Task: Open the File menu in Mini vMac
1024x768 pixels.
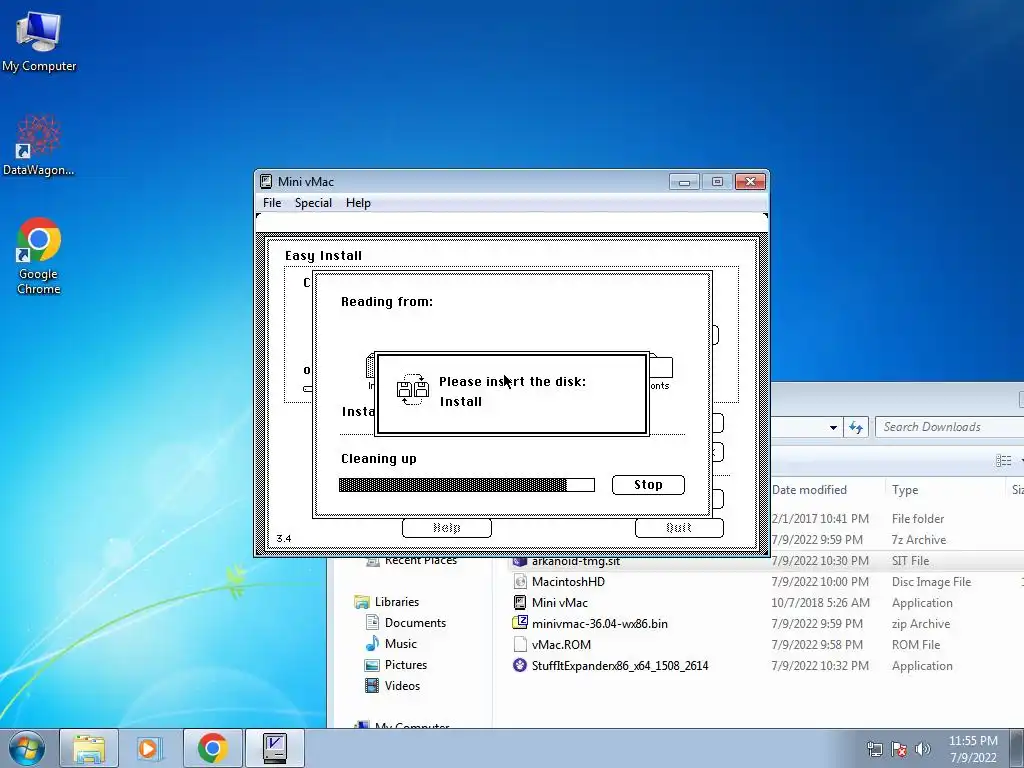Action: coord(272,202)
